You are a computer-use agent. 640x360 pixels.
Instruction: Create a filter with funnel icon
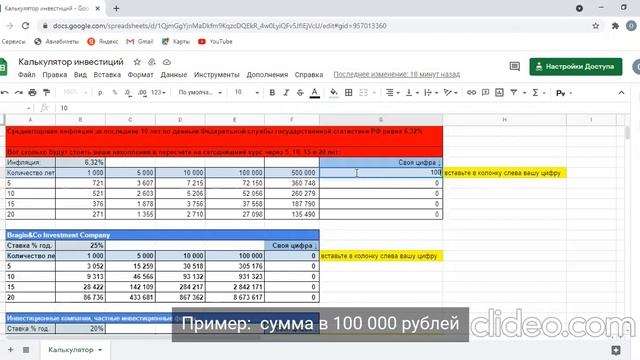(x=513, y=93)
